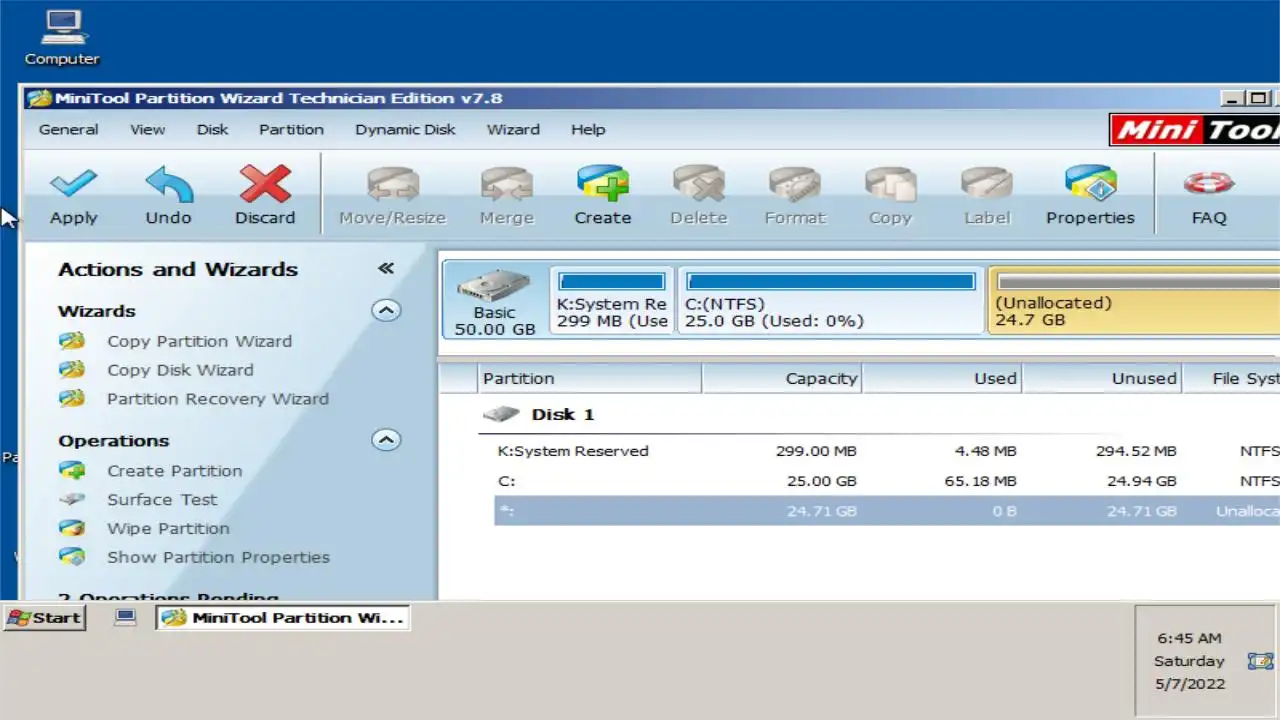Viewport: 1280px width, 720px height.
Task: Open the Dynamic Disk menu
Action: click(x=405, y=129)
